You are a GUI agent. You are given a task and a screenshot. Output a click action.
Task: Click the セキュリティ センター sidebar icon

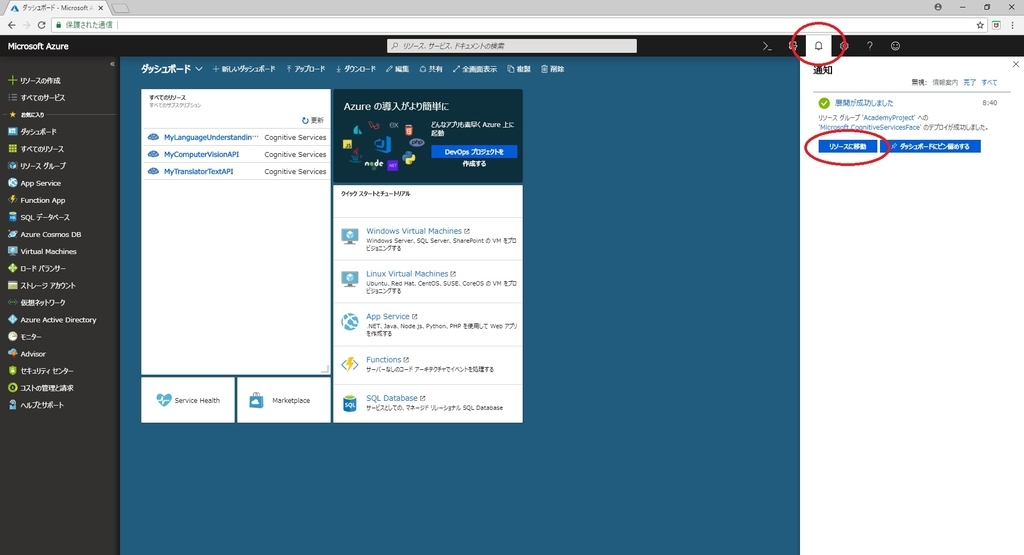coord(12,370)
